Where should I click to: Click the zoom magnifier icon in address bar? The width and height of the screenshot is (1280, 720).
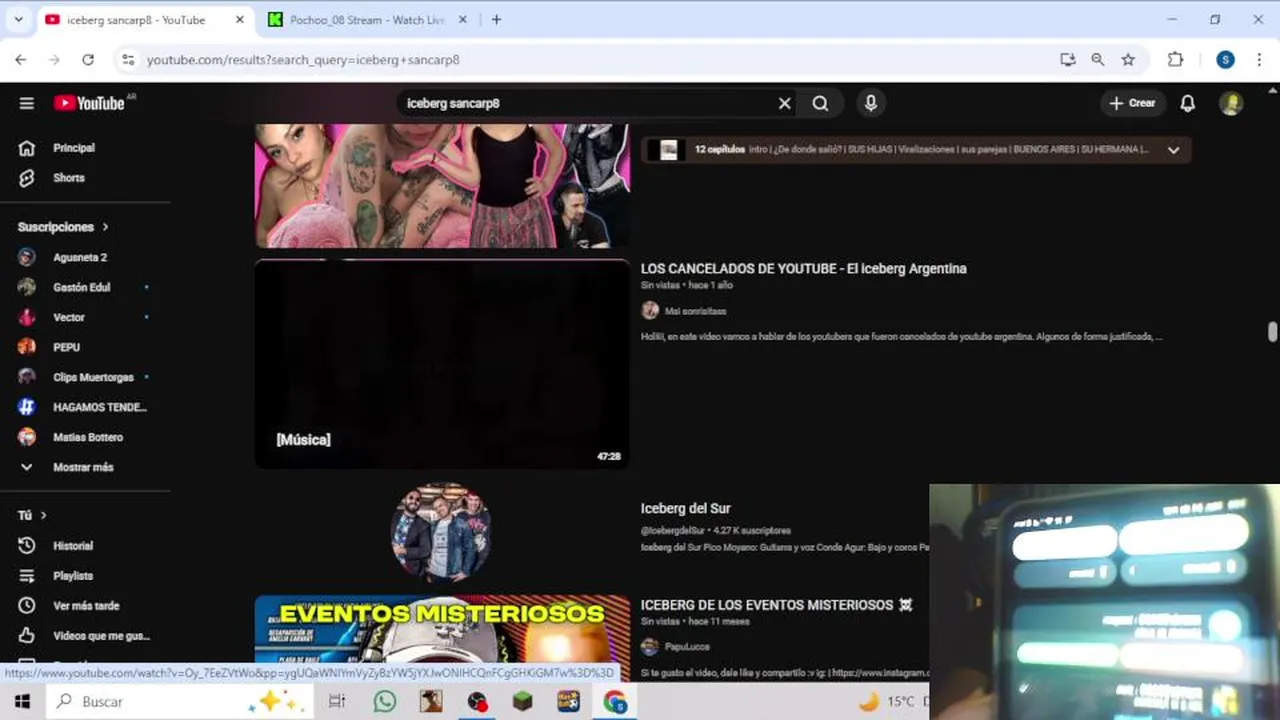pos(1098,60)
